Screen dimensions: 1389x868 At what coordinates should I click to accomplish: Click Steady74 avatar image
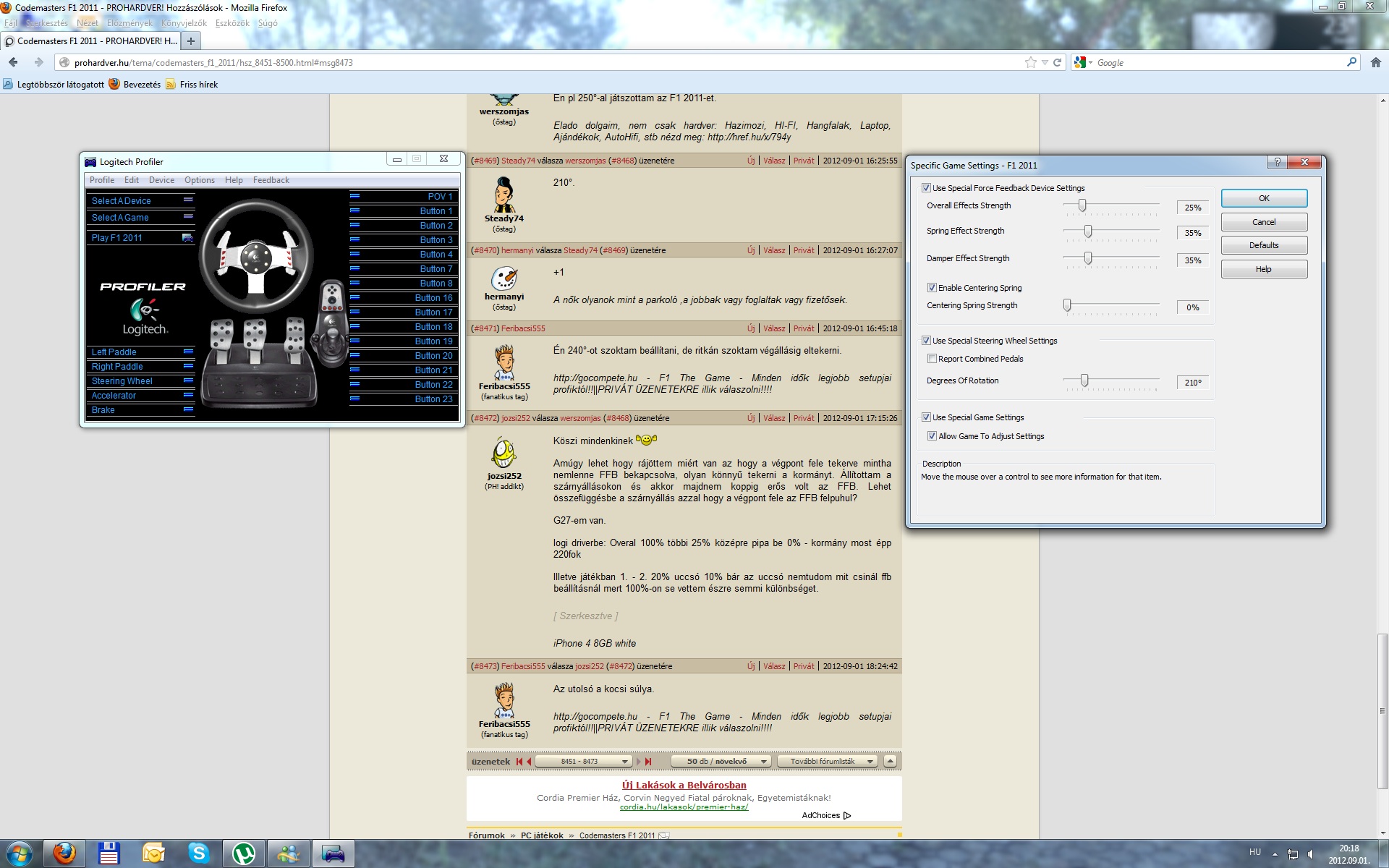tap(504, 194)
